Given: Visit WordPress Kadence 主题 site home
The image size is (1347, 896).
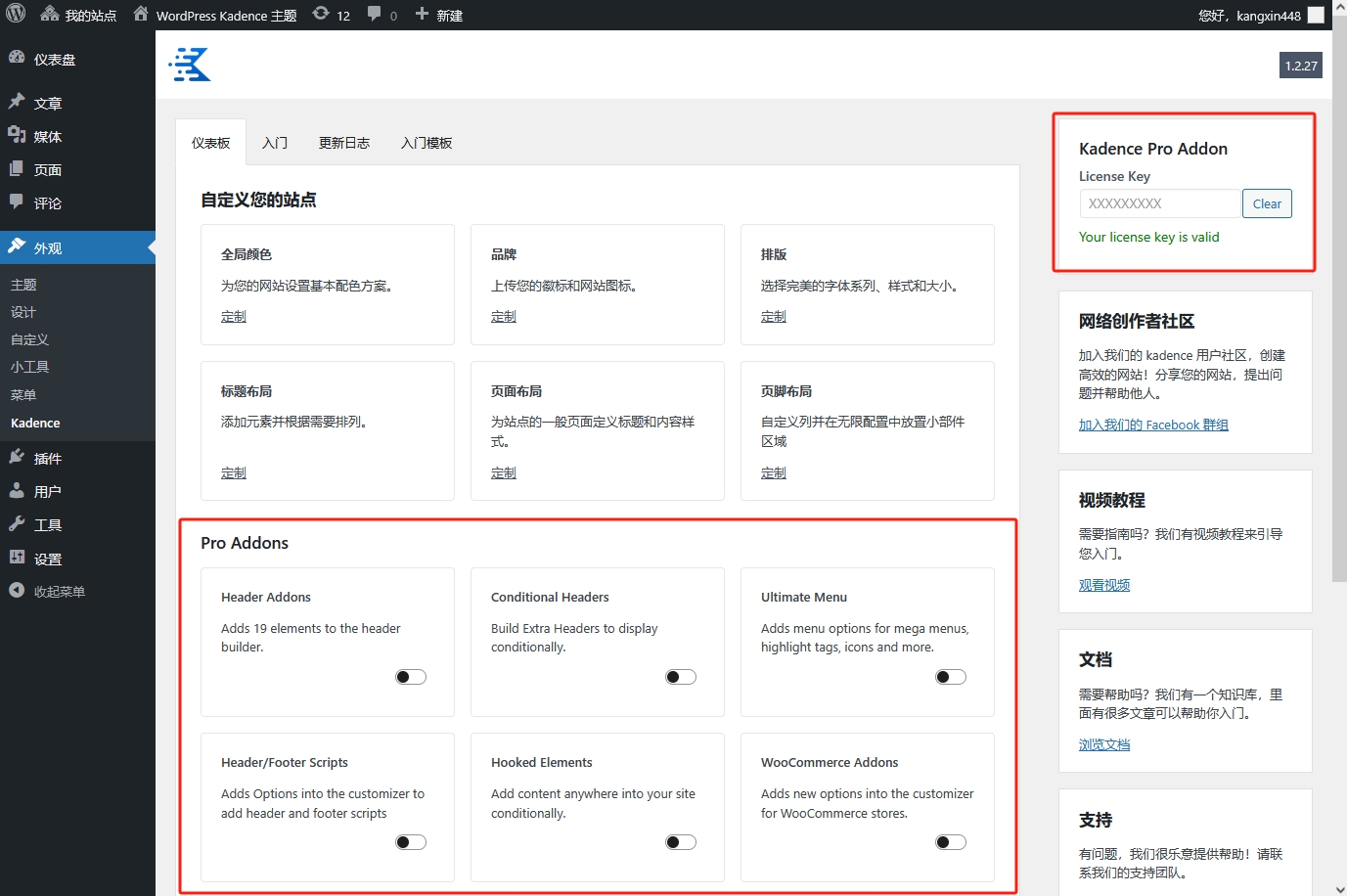Looking at the screenshot, I should [215, 16].
